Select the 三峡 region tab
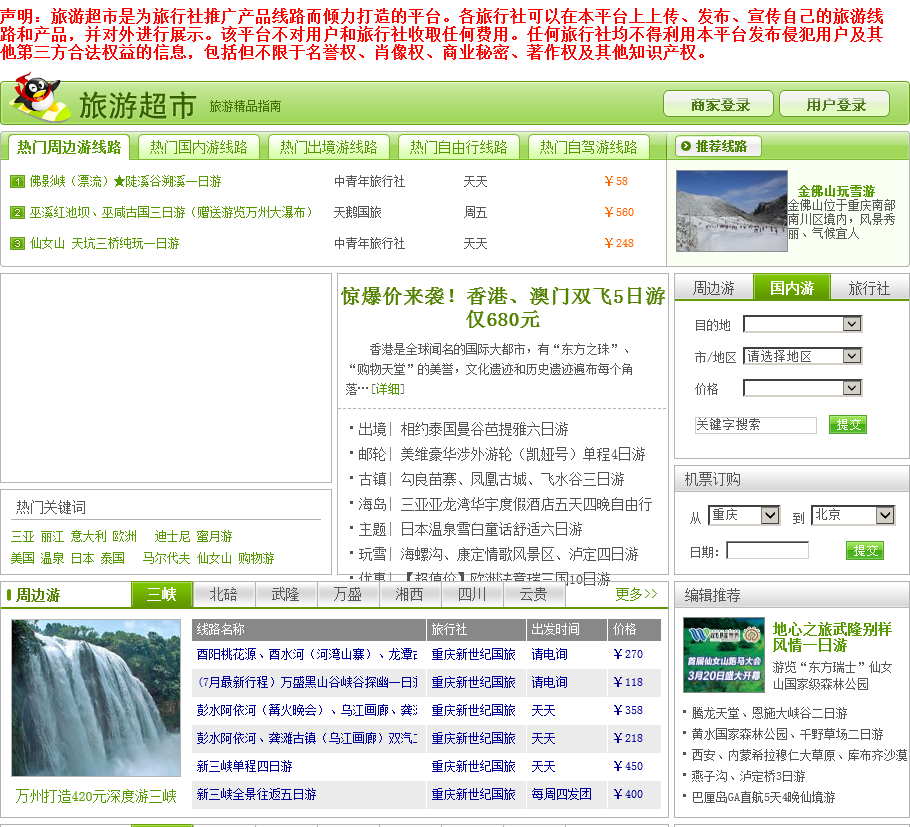Viewport: 910px width, 827px height. tap(161, 594)
